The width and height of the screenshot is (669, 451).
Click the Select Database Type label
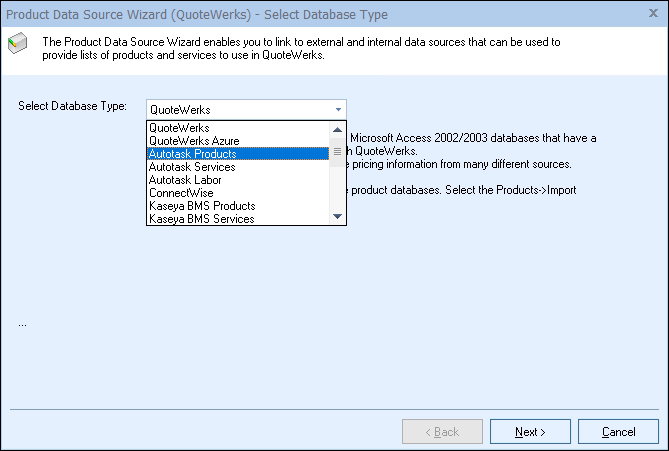pyautogui.click(x=65, y=106)
